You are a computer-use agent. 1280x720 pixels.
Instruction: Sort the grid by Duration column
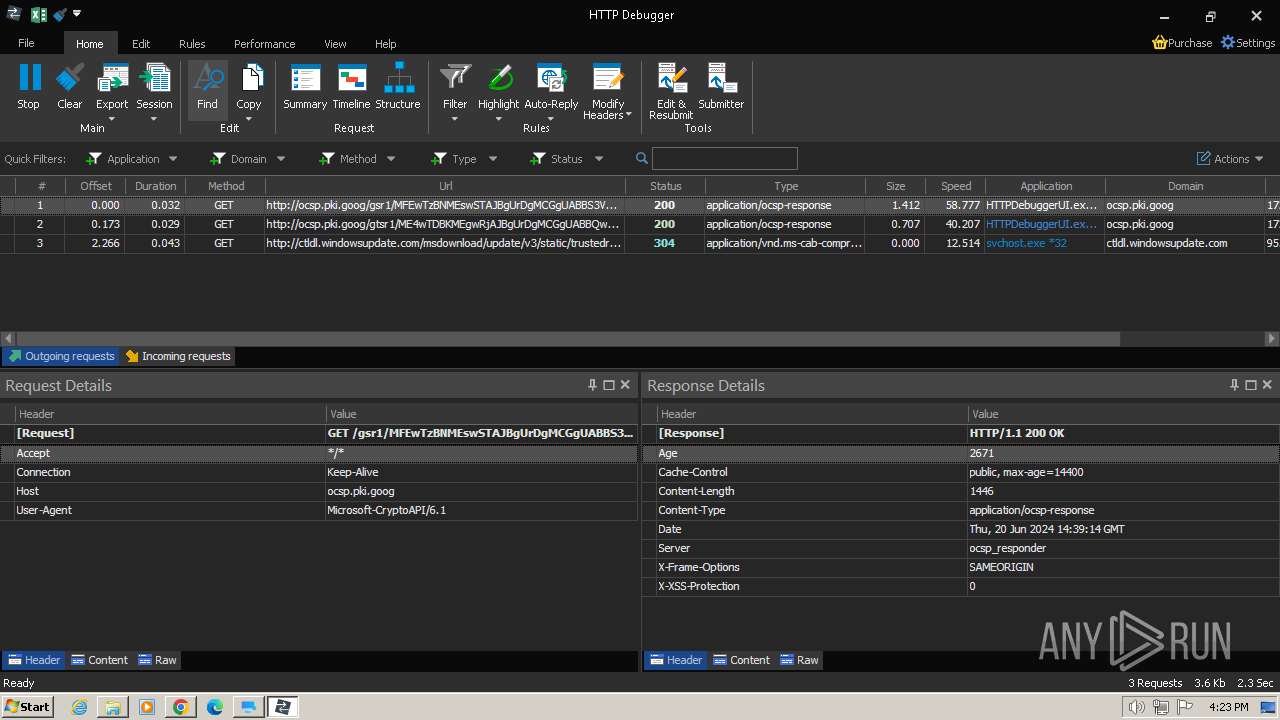pos(155,186)
